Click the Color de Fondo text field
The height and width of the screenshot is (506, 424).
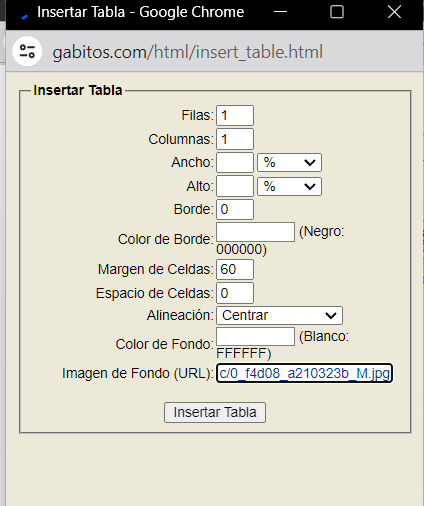256,336
